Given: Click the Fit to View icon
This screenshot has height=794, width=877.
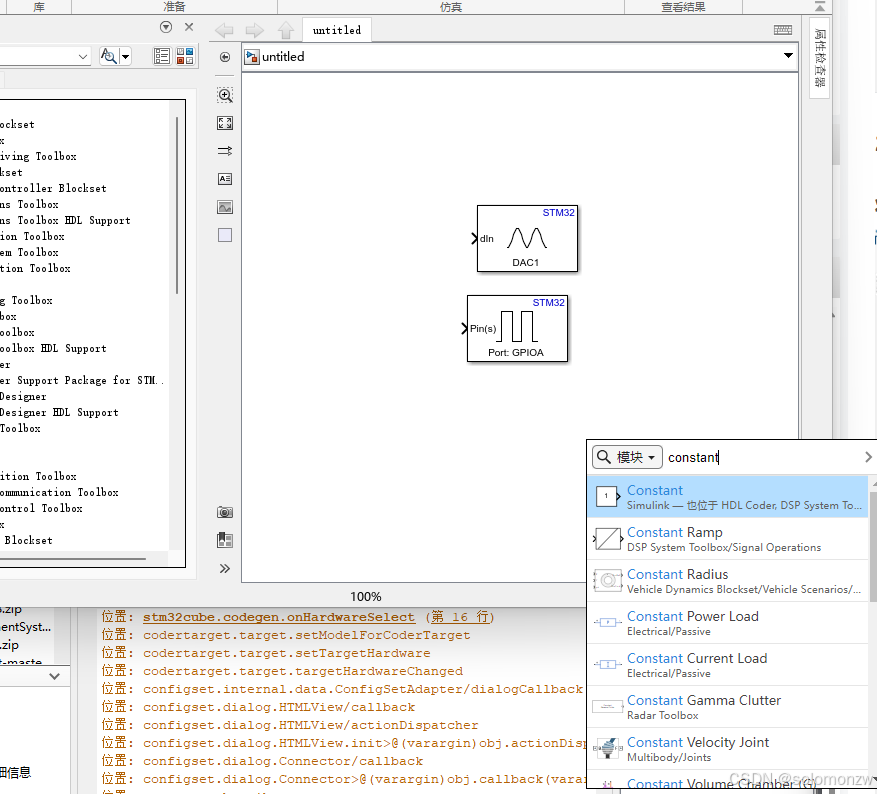Looking at the screenshot, I should 225,123.
